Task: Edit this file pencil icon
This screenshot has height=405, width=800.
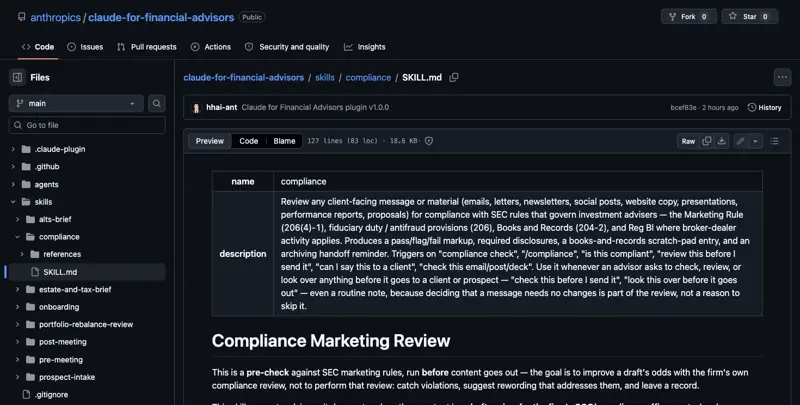Action: click(740, 141)
